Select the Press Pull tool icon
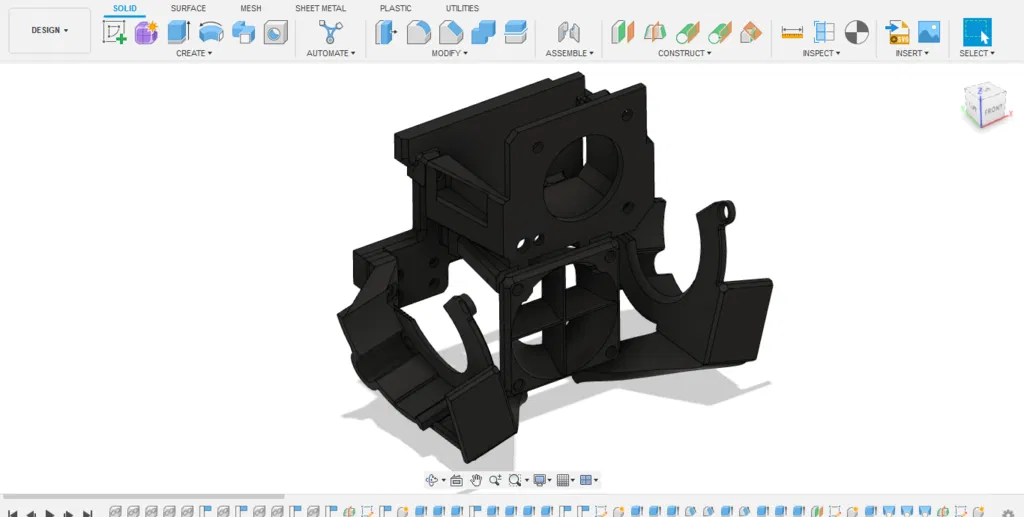This screenshot has width=1024, height=517. pos(387,32)
